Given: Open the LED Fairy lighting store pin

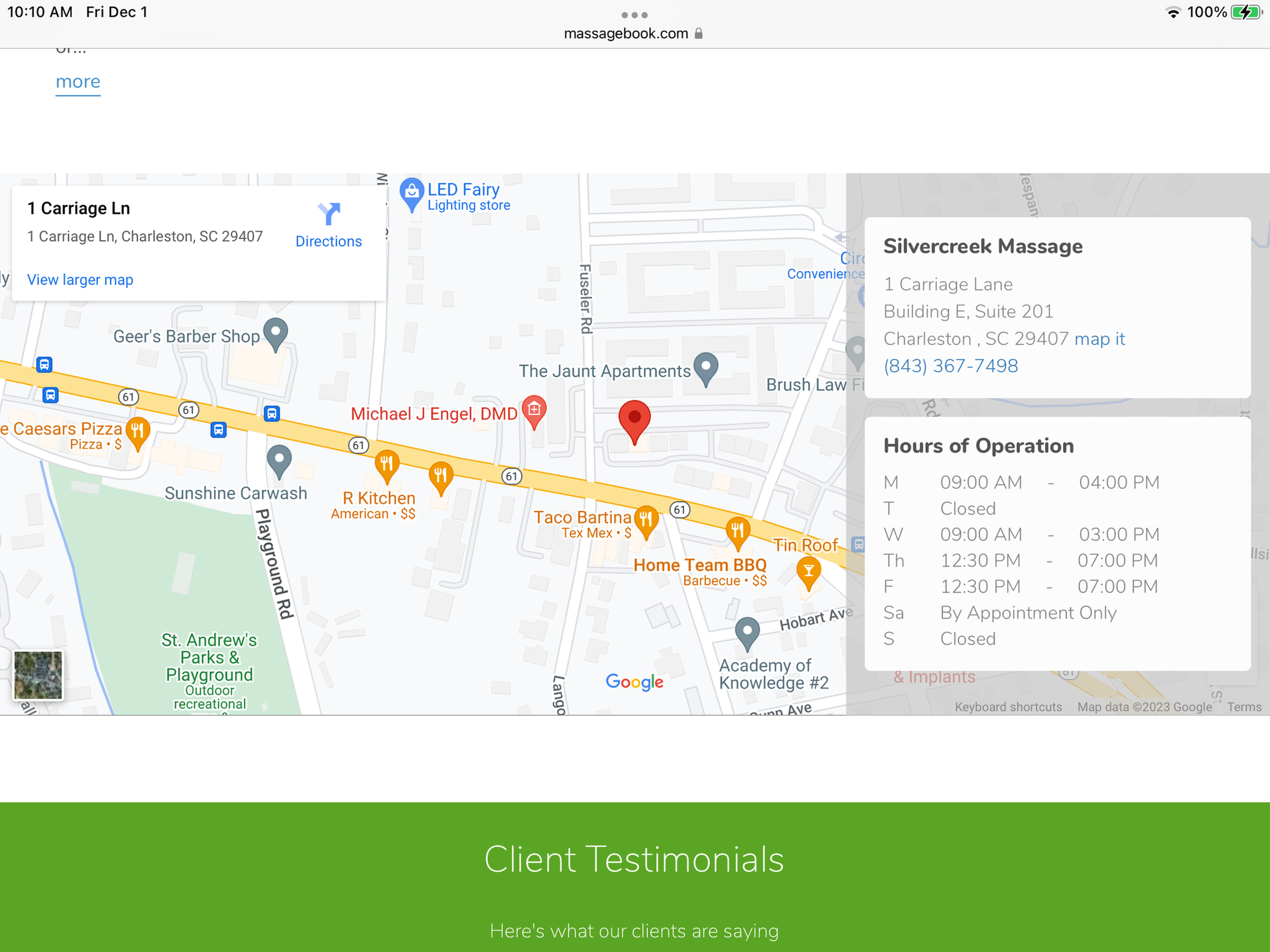Looking at the screenshot, I should (x=411, y=194).
